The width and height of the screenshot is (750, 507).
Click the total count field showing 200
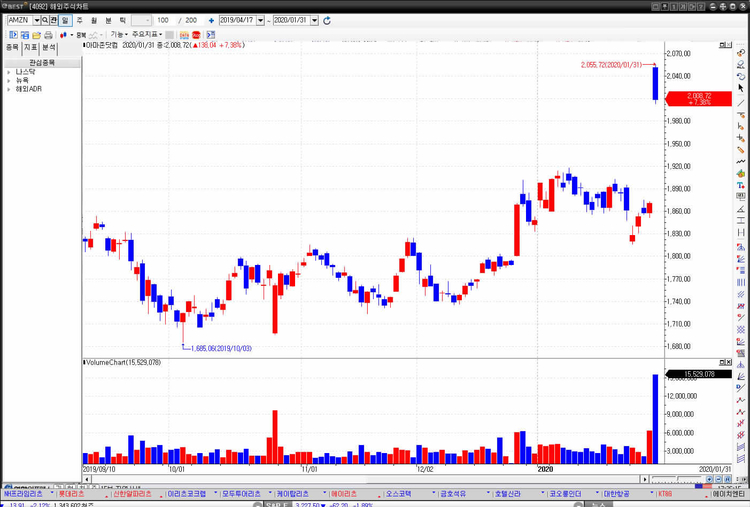click(191, 21)
